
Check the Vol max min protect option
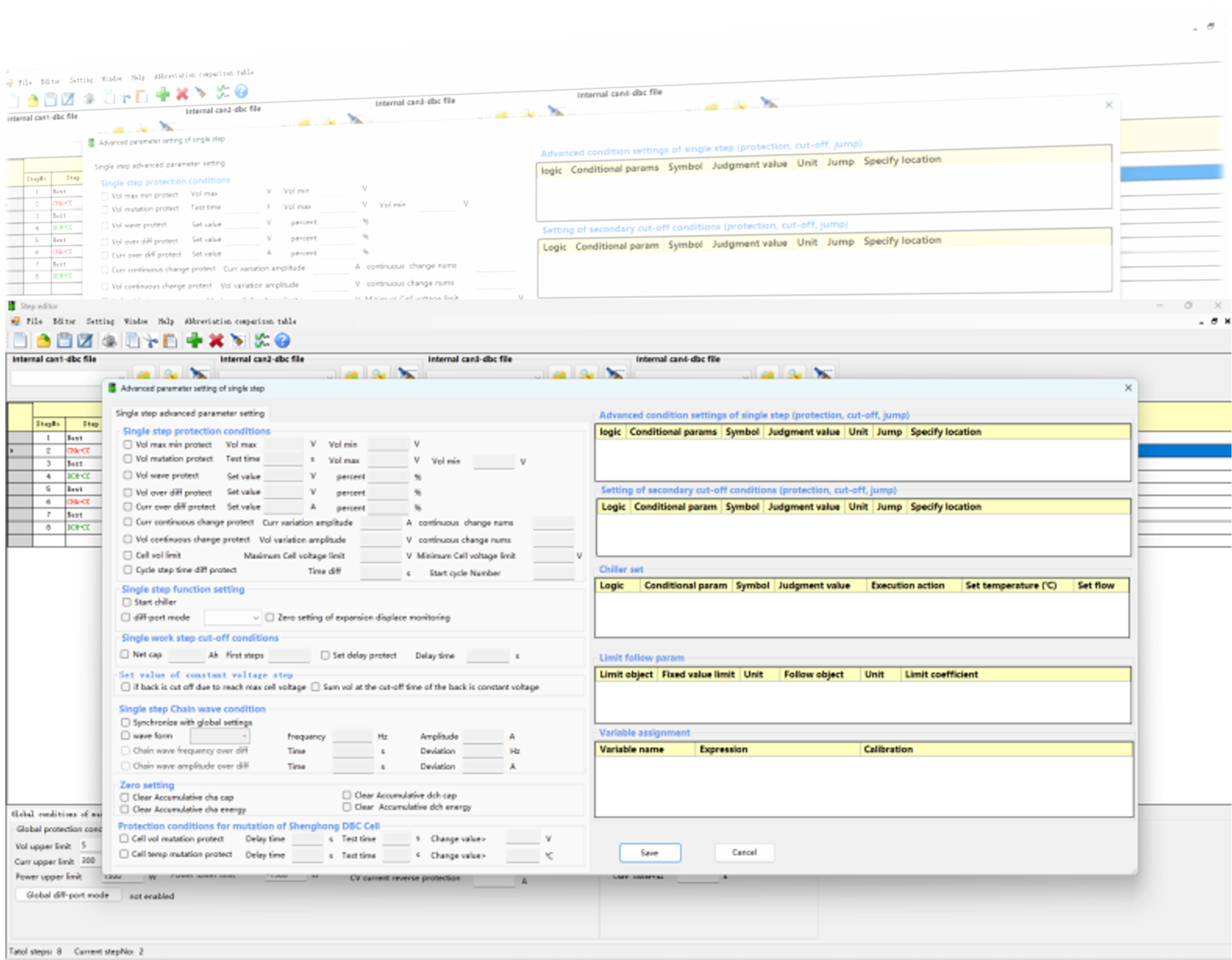click(x=128, y=445)
